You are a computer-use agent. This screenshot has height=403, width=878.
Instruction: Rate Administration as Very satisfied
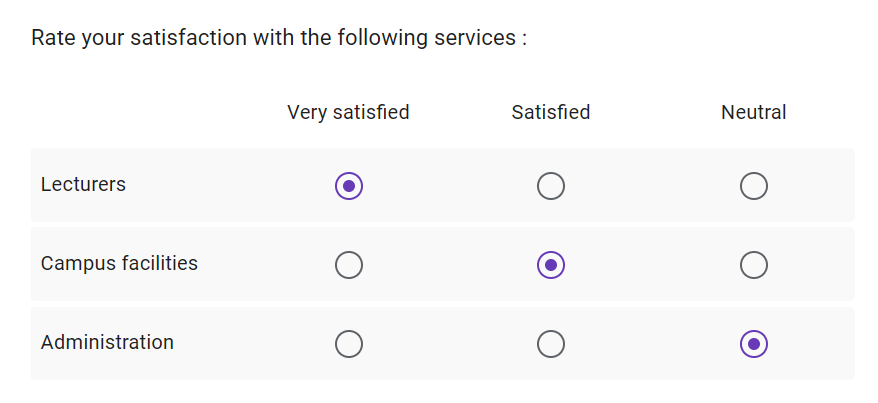point(349,344)
